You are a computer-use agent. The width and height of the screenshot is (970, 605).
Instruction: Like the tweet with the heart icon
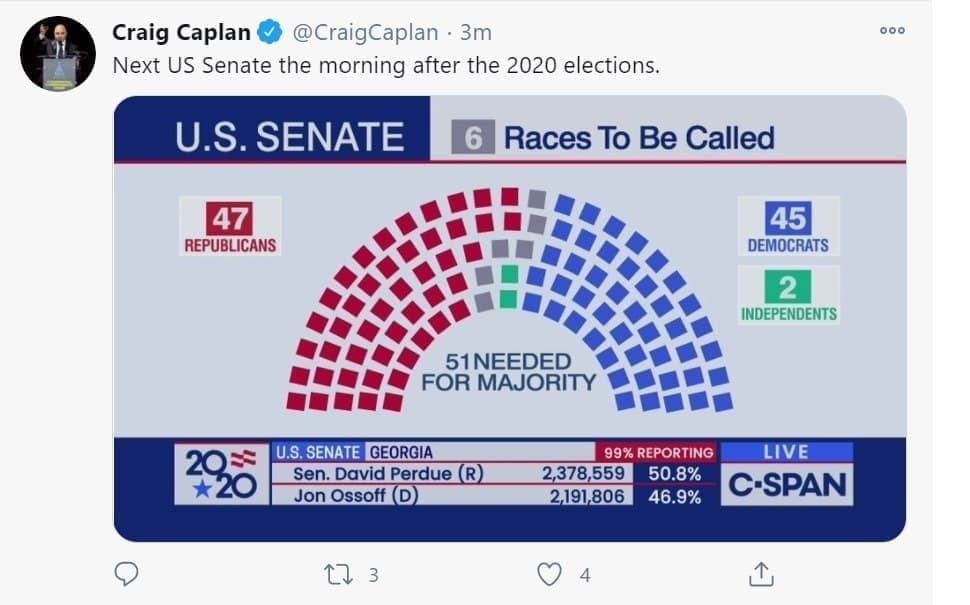point(549,574)
